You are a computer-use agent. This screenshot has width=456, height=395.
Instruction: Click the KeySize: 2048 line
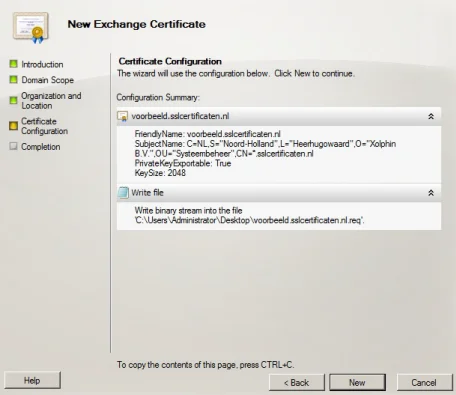160,173
